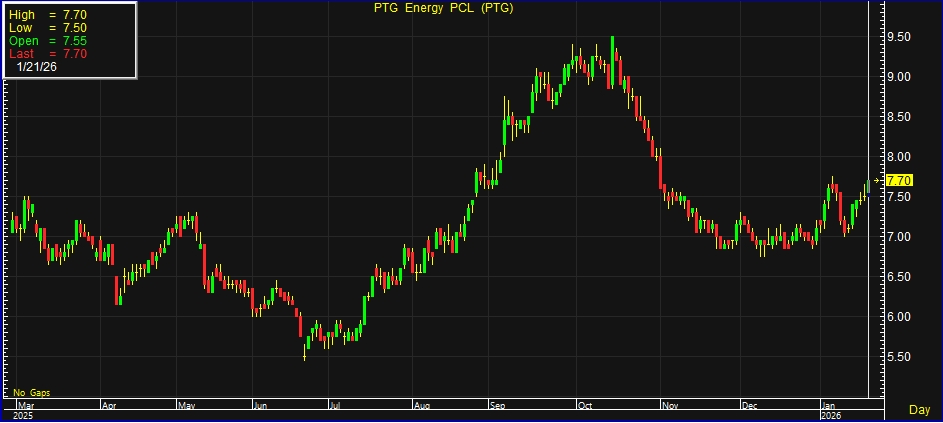Click the red Last = 7.70 readout
The image size is (943, 423).
pyautogui.click(x=48, y=54)
